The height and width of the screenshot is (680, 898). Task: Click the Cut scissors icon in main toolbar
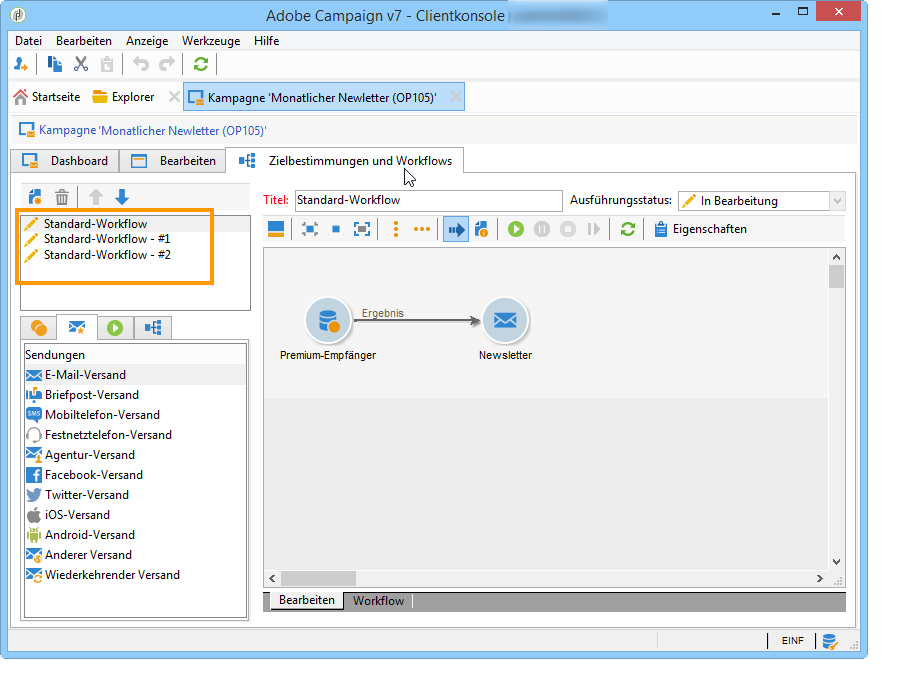(81, 64)
